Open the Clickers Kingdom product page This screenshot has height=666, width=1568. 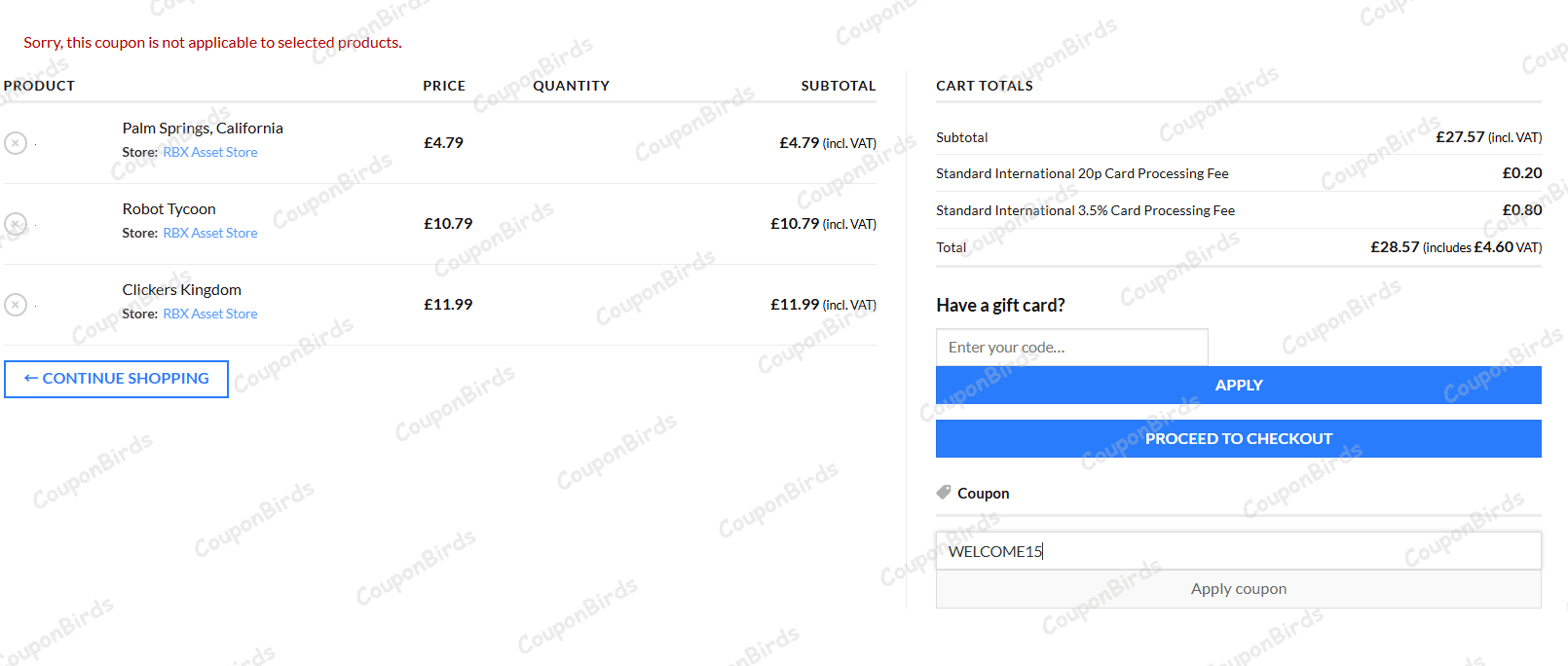click(181, 290)
